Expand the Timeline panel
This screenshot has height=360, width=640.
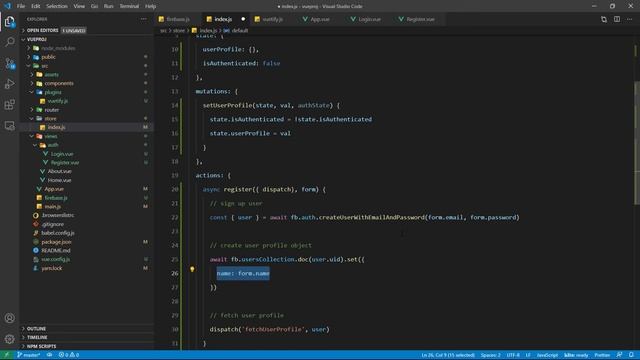[x=87, y=338]
